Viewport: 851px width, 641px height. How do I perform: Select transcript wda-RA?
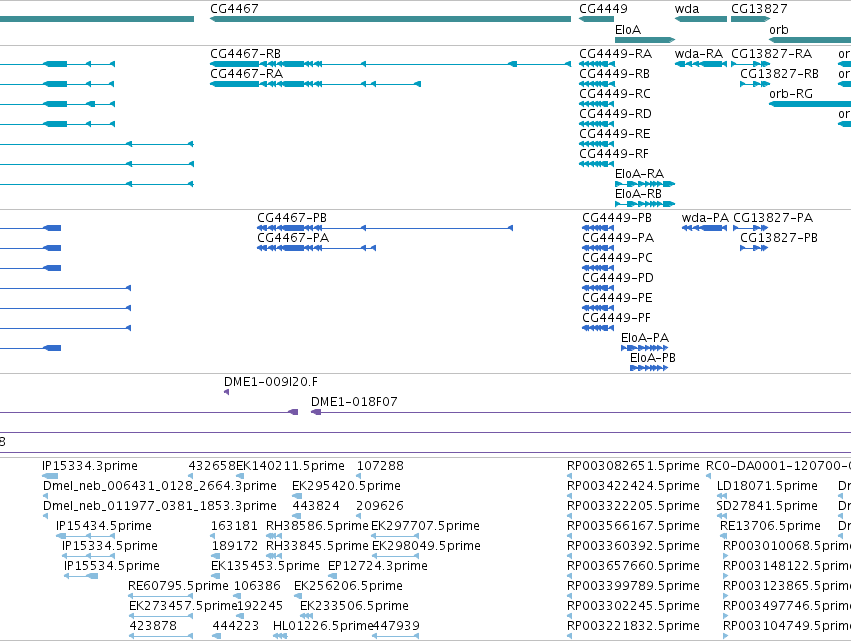pyautogui.click(x=701, y=64)
